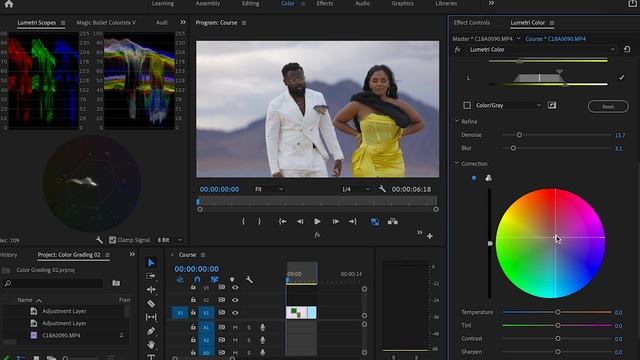
Task: Toggle the L range checkmark
Action: pyautogui.click(x=621, y=78)
